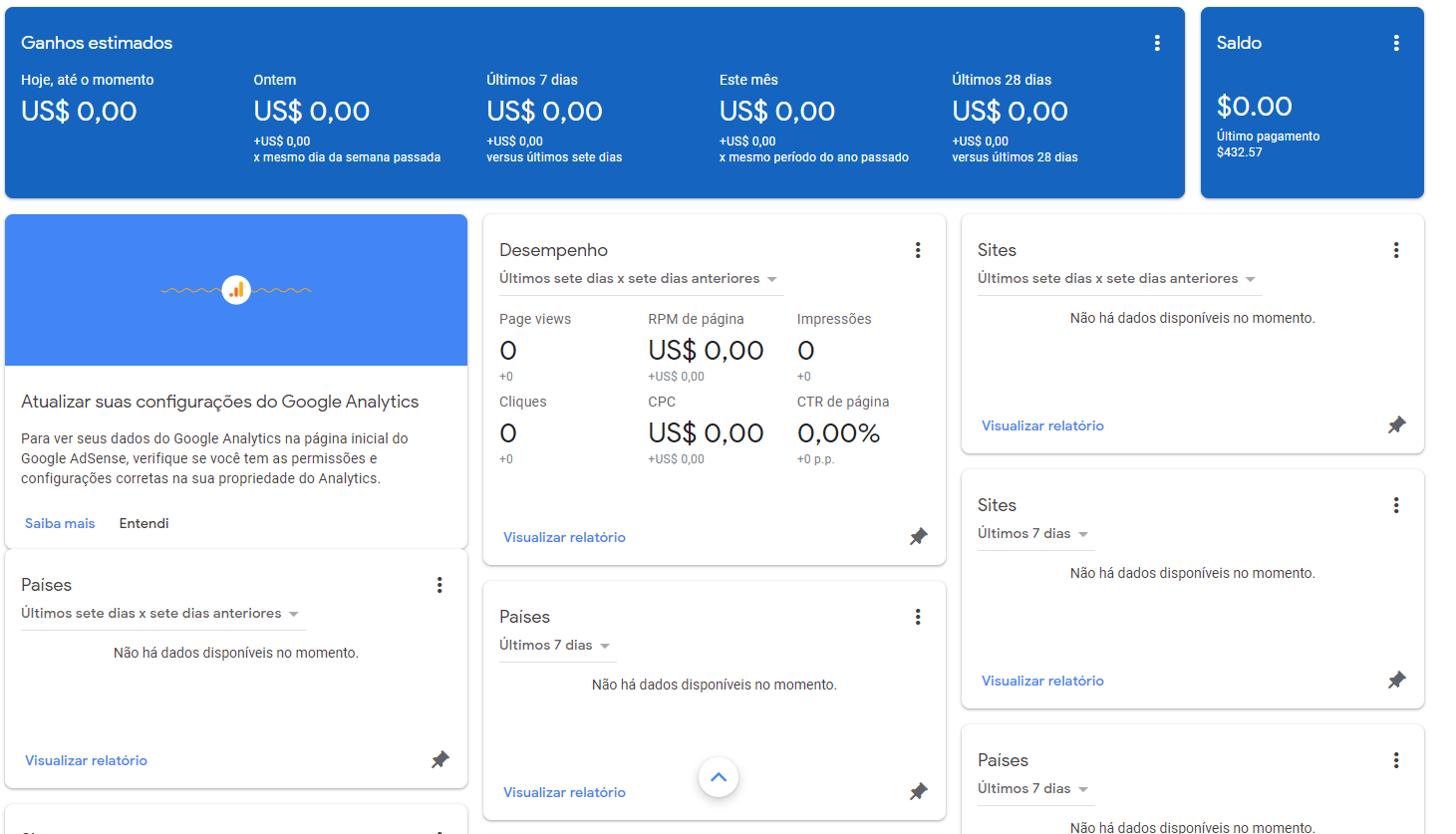Pin the Sites comparison card
Viewport: 1456px width, 834px height.
1397,425
